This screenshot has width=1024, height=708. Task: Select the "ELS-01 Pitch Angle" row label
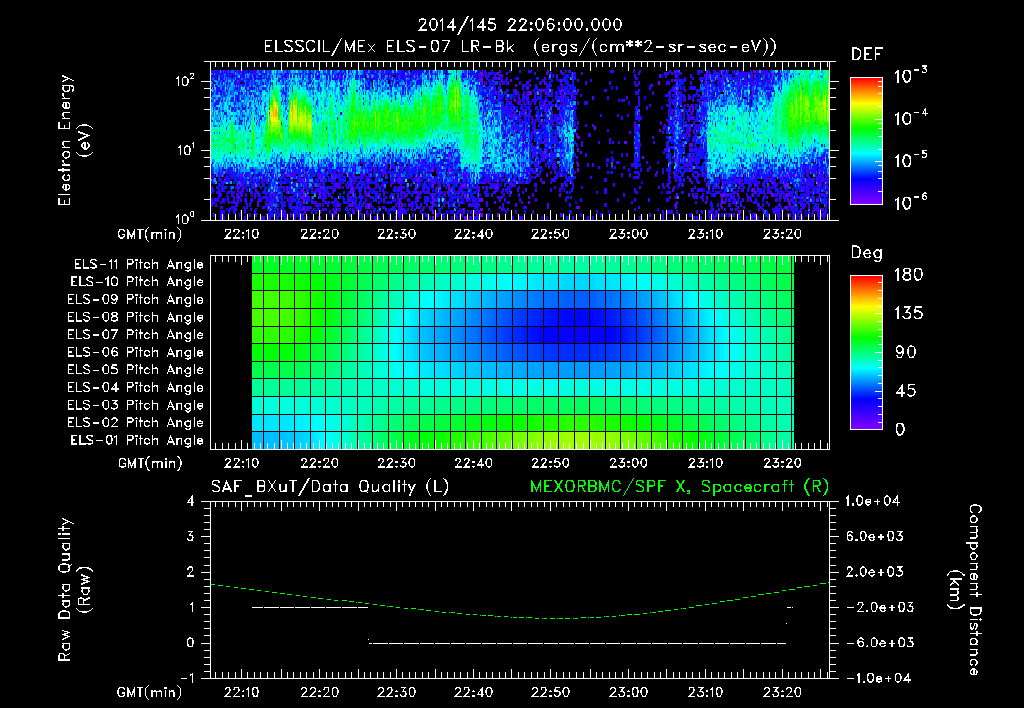(x=137, y=440)
